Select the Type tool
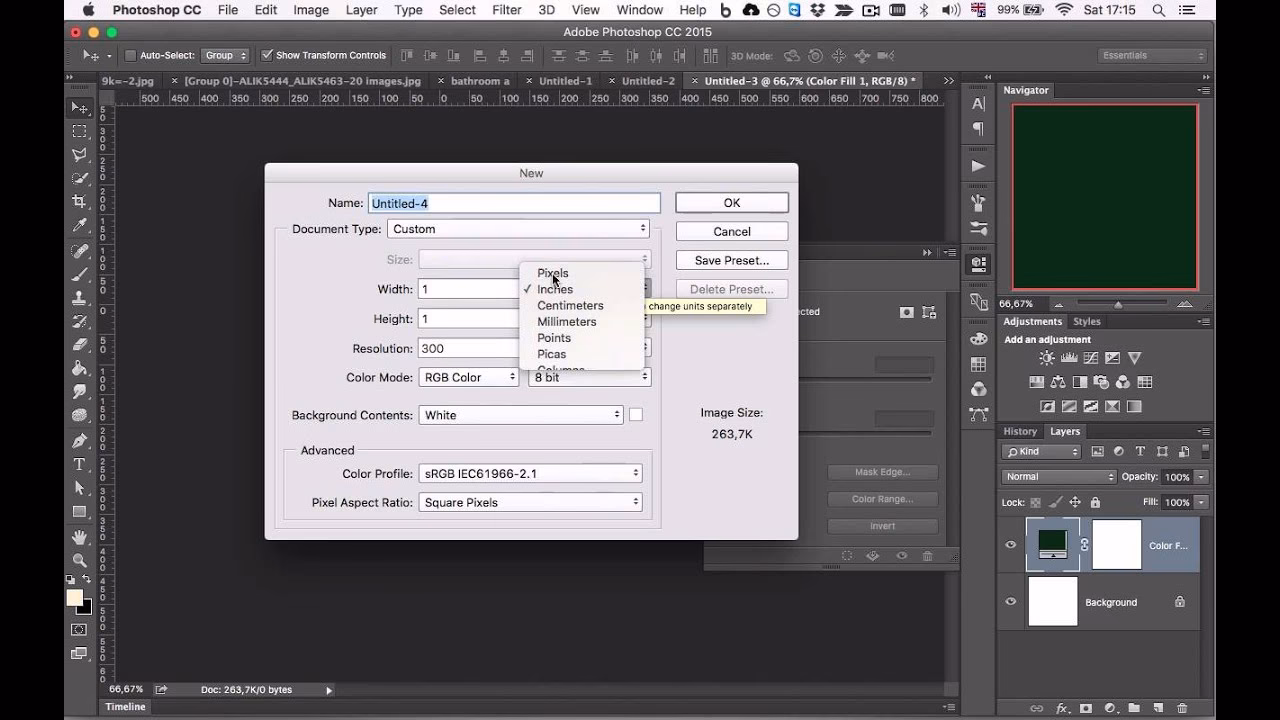The width and height of the screenshot is (1280, 720). [x=80, y=464]
